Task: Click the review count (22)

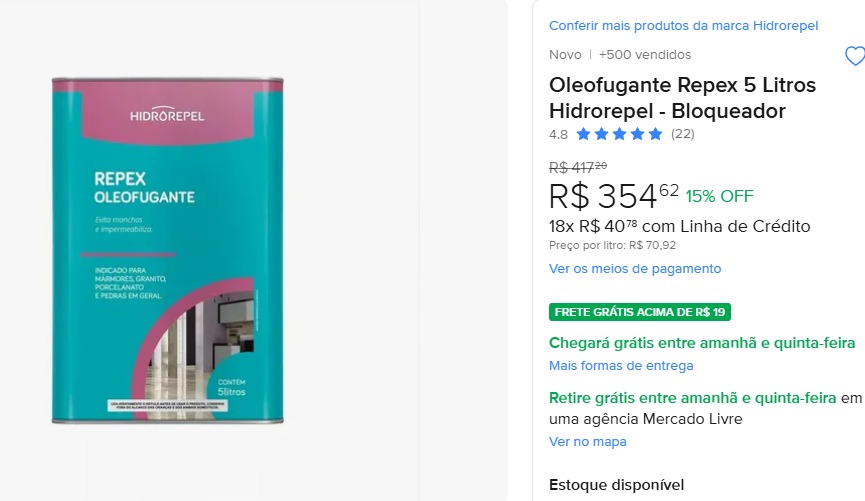Action: (683, 134)
